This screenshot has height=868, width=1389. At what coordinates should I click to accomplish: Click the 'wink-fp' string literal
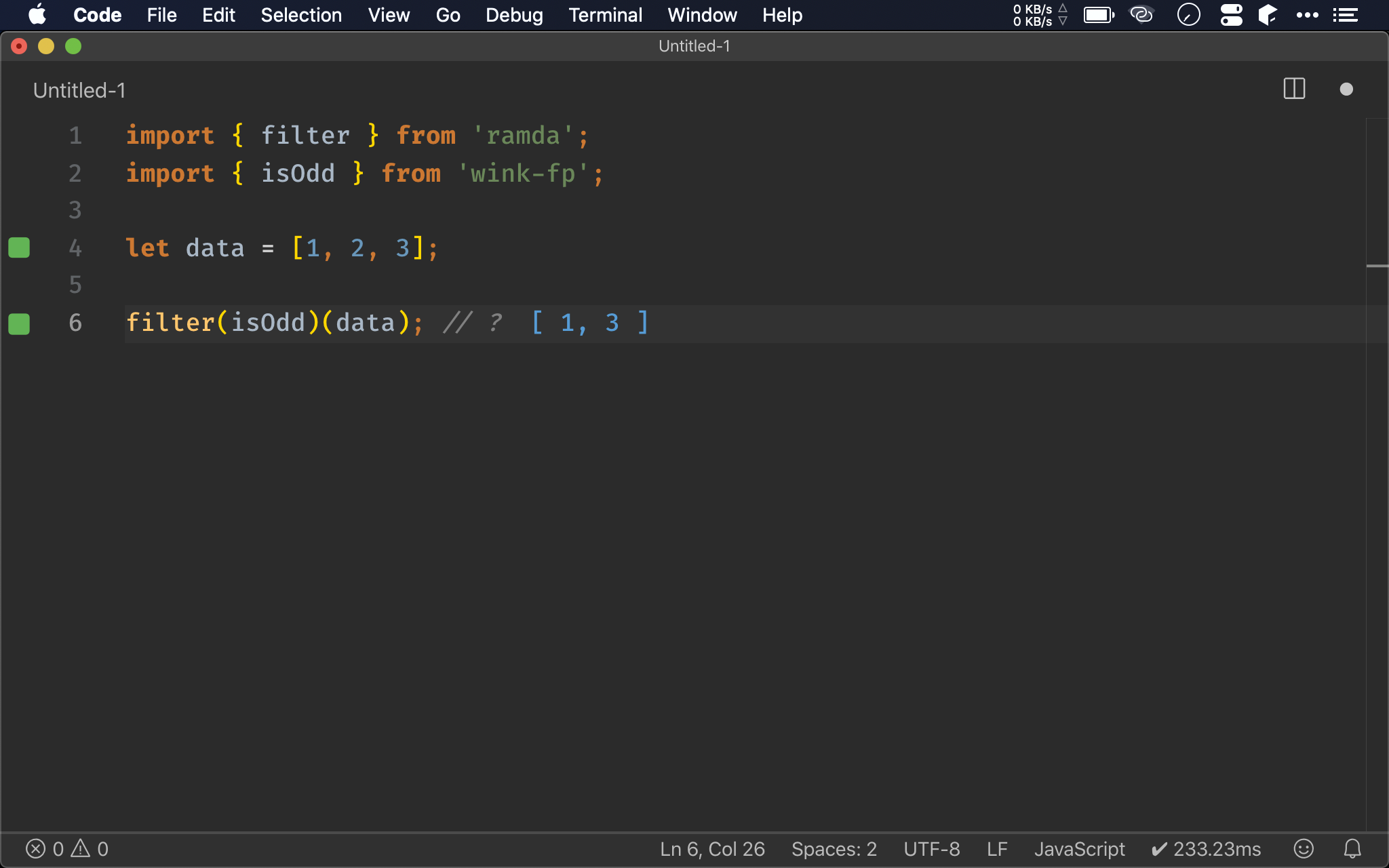tap(523, 174)
